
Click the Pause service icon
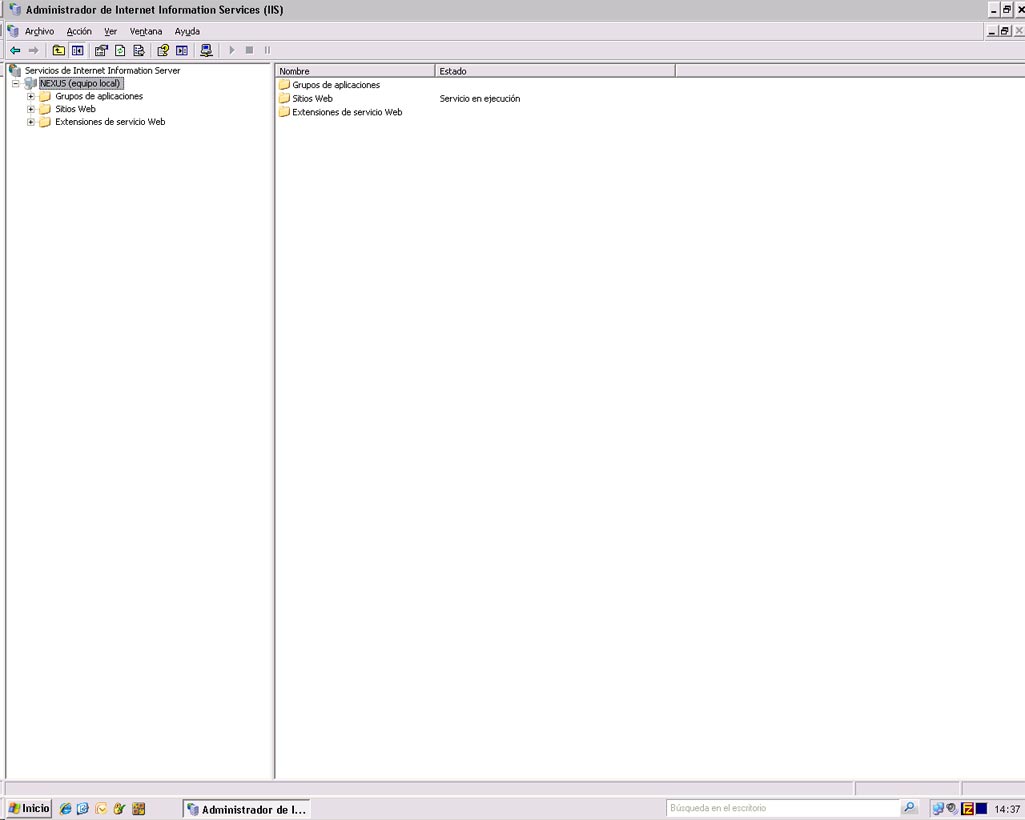click(267, 50)
